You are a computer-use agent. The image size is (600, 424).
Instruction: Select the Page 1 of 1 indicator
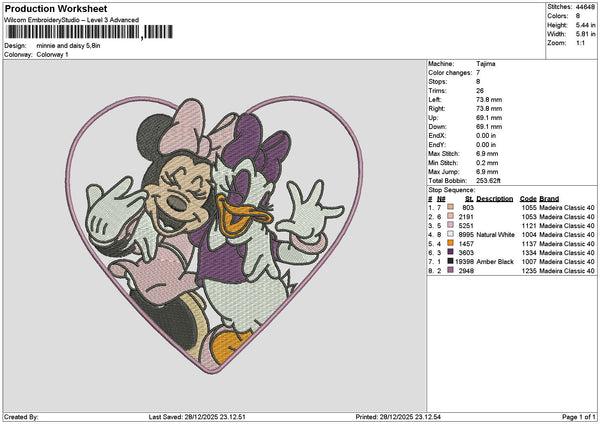579,417
